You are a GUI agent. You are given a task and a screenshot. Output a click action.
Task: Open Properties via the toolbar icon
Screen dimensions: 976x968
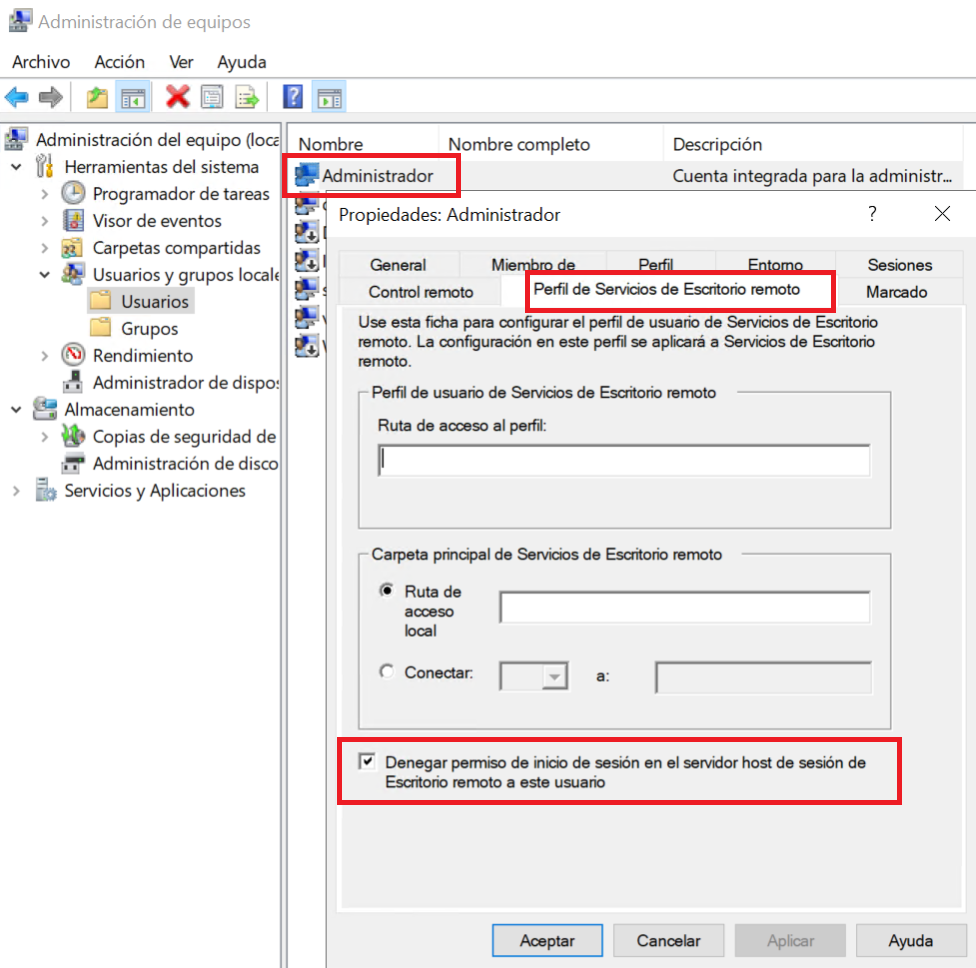click(211, 97)
